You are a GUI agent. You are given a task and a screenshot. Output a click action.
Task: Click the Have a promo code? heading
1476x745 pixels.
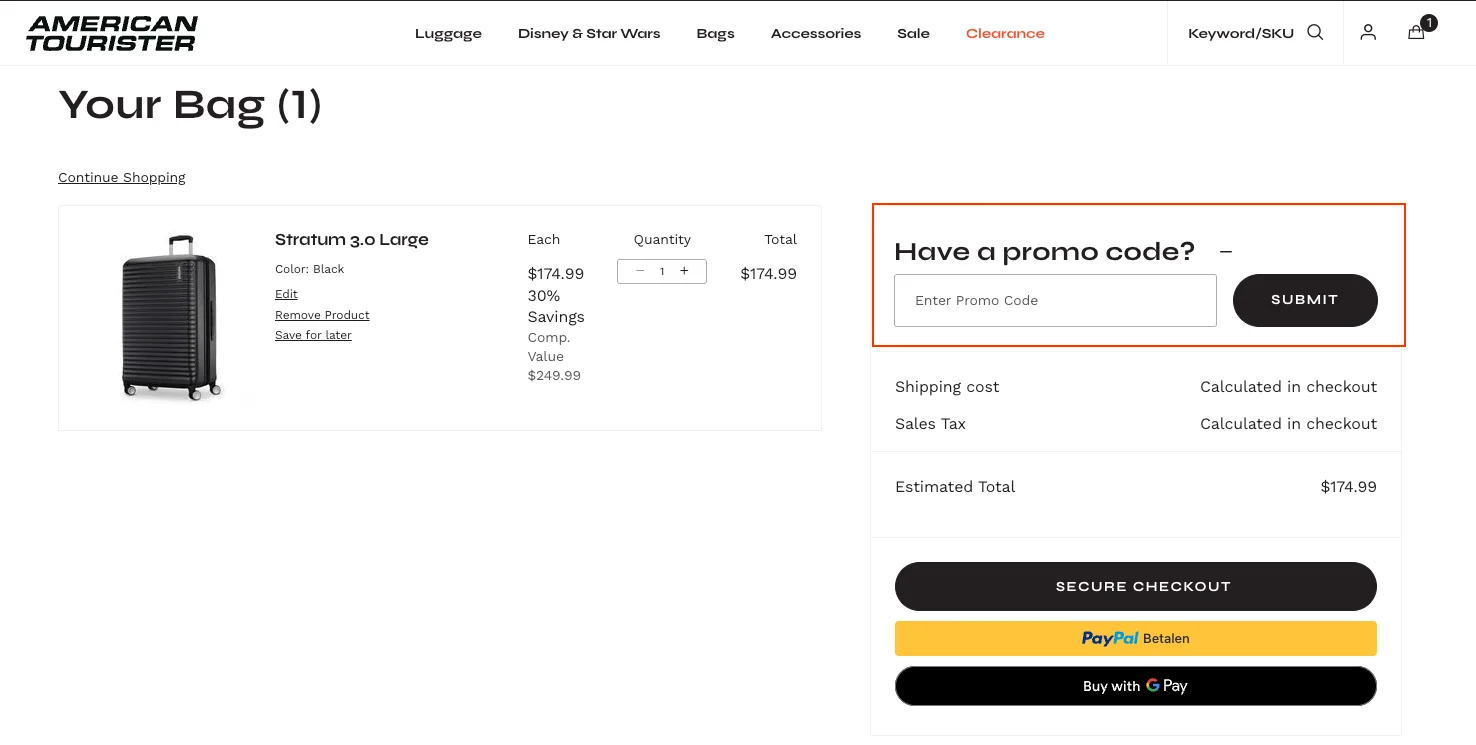click(1045, 252)
